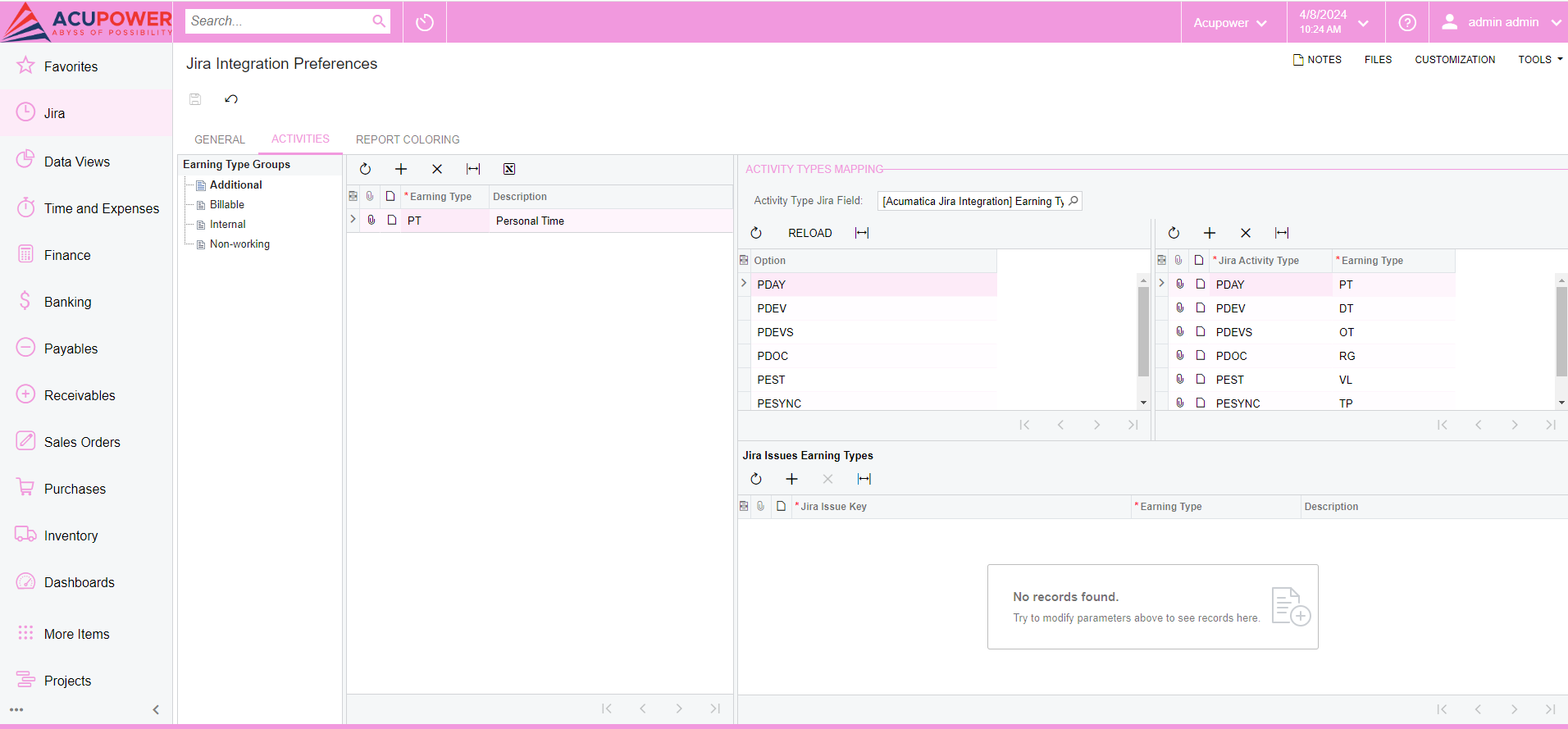Open Time and Expenses workspace
Image resolution: width=1568 pixels, height=729 pixels.
coord(86,208)
